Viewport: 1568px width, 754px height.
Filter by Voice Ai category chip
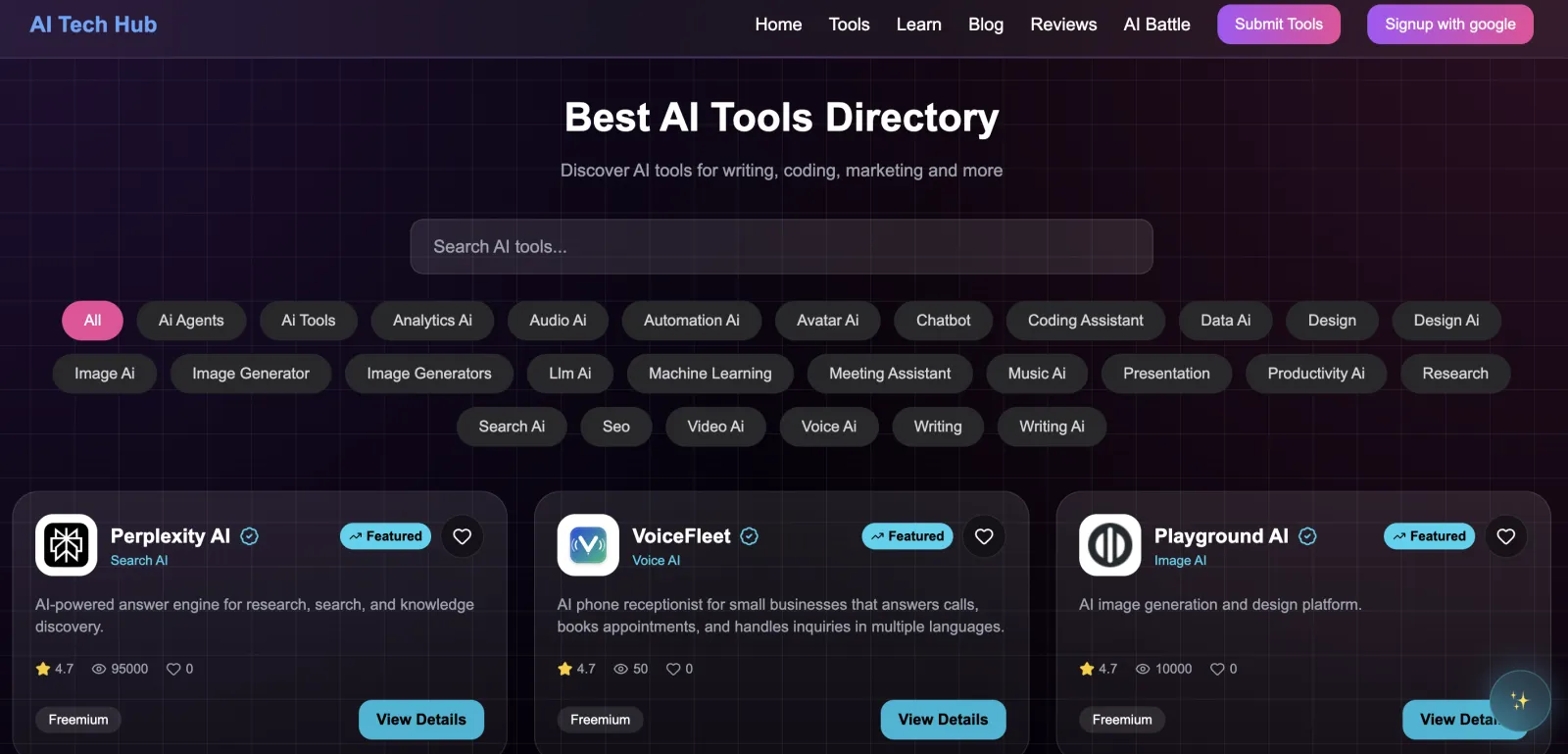(x=829, y=427)
